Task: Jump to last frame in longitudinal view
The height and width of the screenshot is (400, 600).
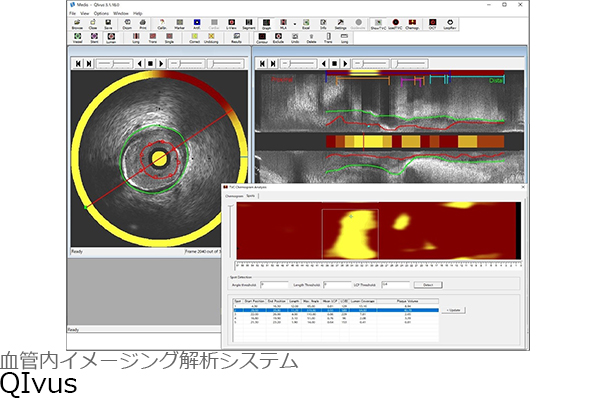Action: pos(273,64)
